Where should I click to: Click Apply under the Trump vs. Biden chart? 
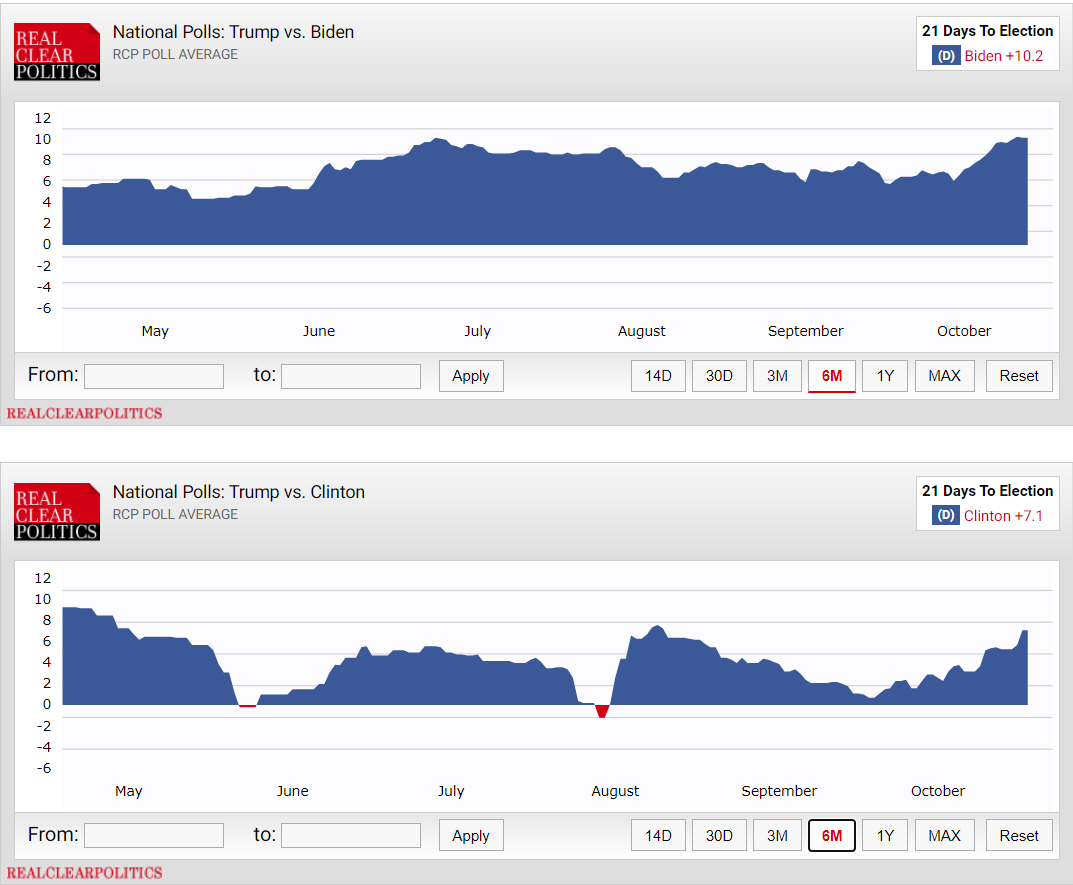[x=471, y=376]
